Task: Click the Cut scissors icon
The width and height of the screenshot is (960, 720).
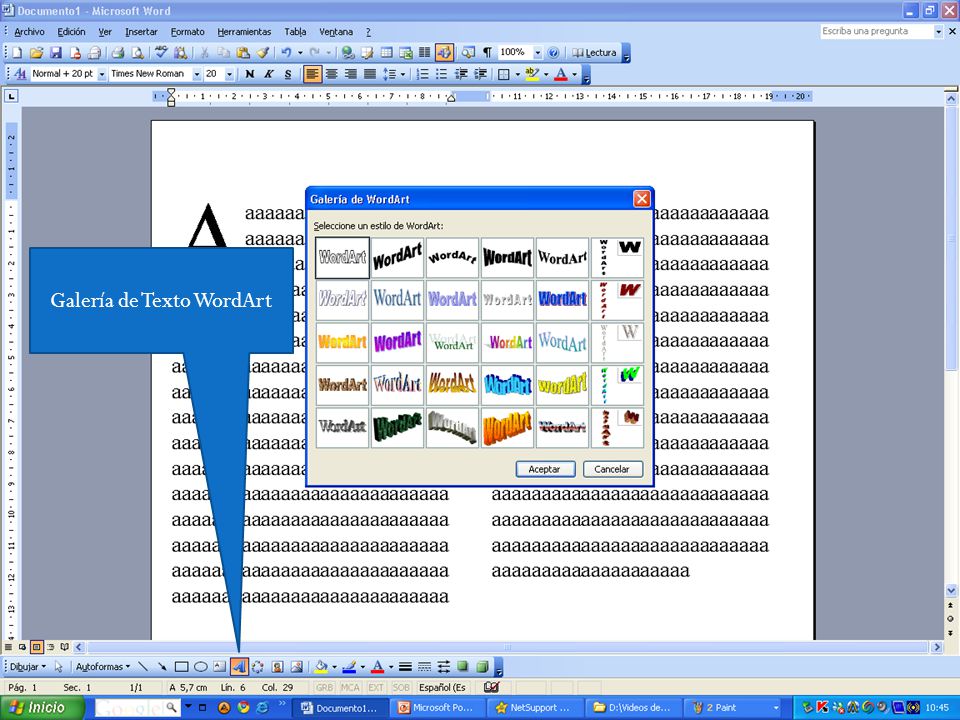Action: click(x=204, y=53)
